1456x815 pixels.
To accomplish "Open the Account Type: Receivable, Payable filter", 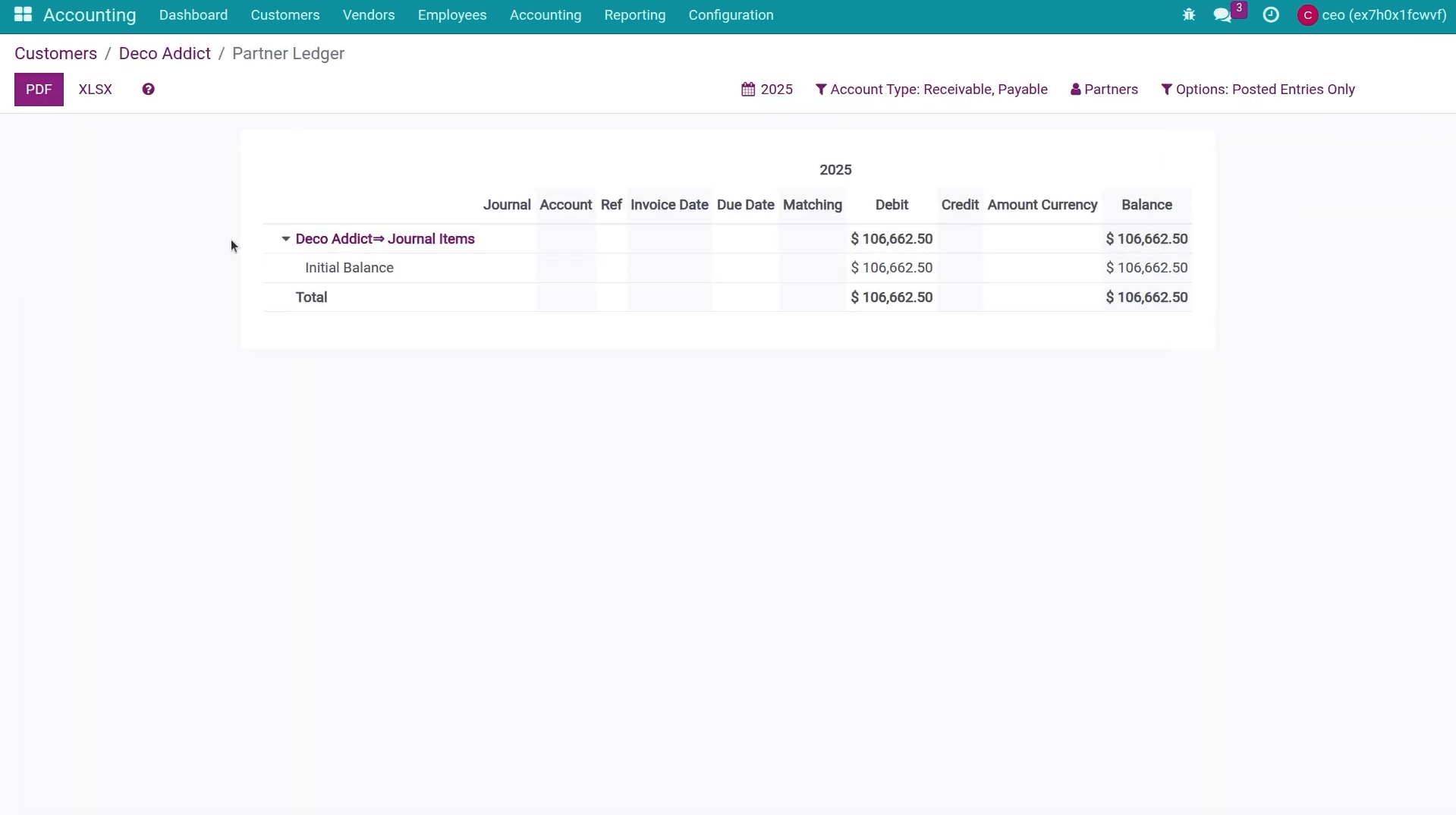I will click(932, 90).
